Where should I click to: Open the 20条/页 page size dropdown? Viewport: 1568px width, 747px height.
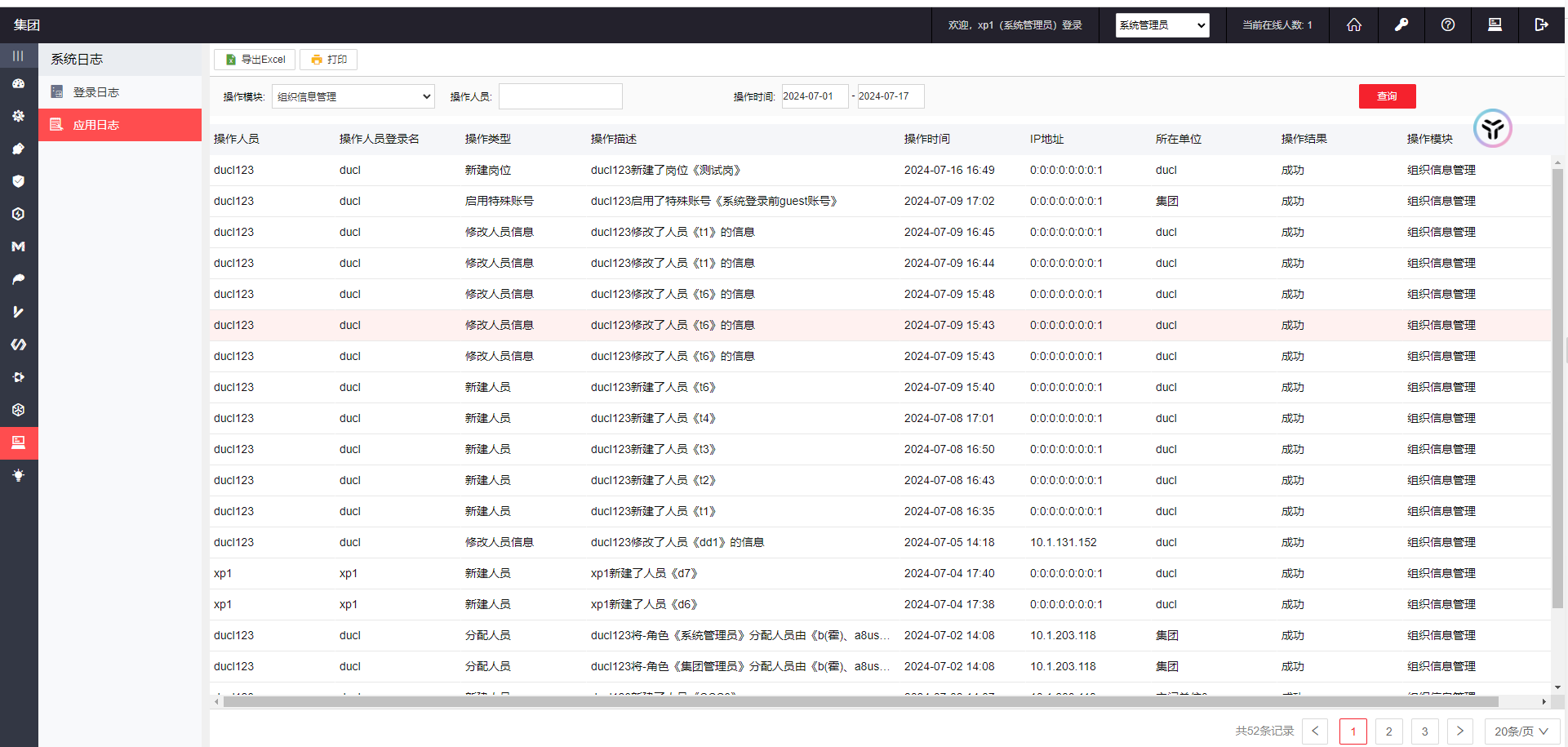[1521, 731]
